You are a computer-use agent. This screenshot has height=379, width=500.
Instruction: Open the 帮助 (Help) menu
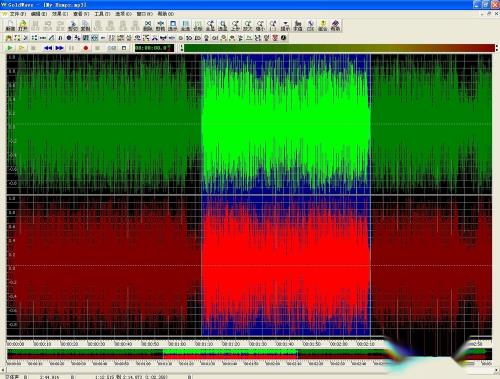(166, 14)
